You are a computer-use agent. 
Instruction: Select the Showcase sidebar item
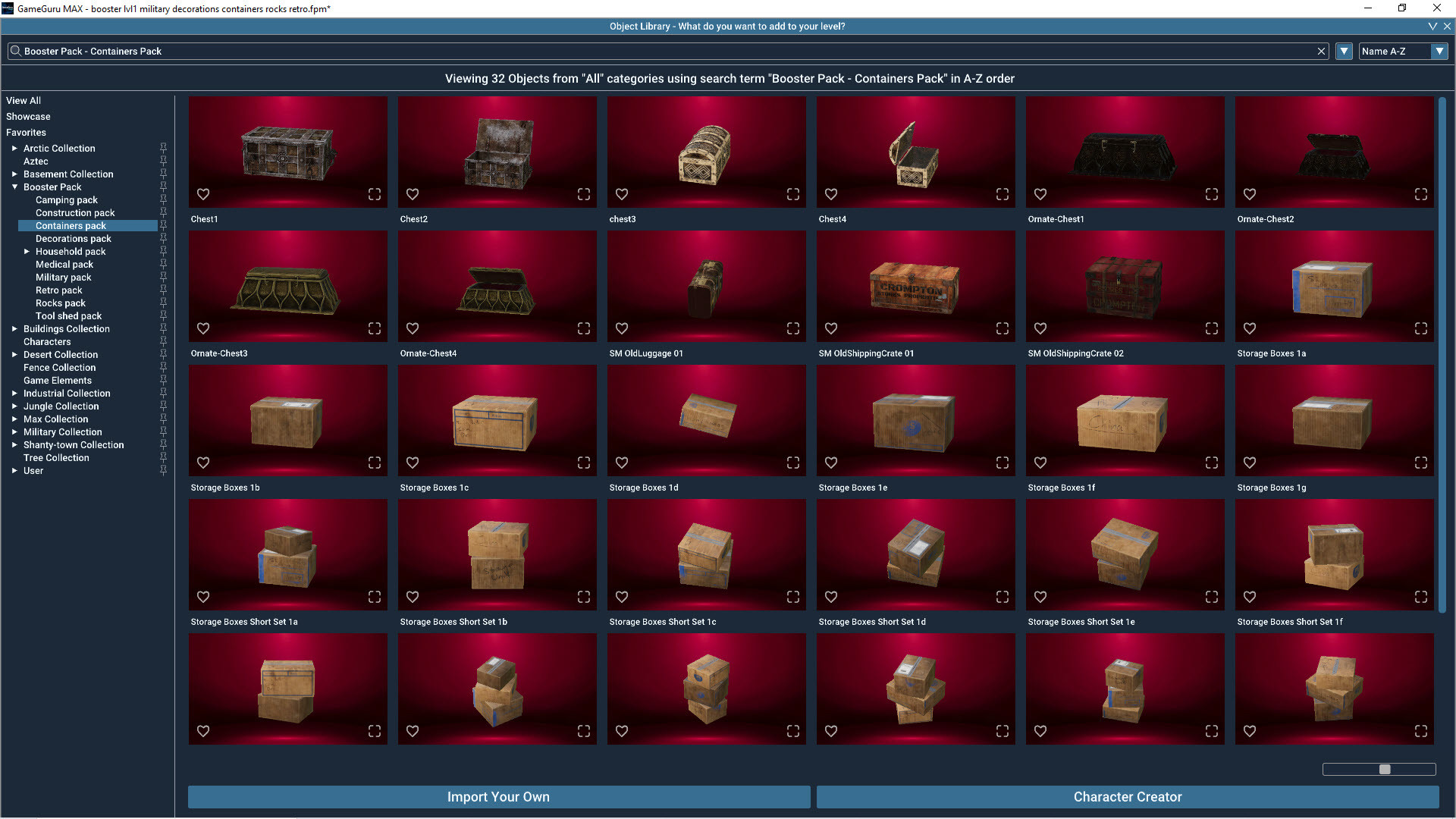[28, 116]
